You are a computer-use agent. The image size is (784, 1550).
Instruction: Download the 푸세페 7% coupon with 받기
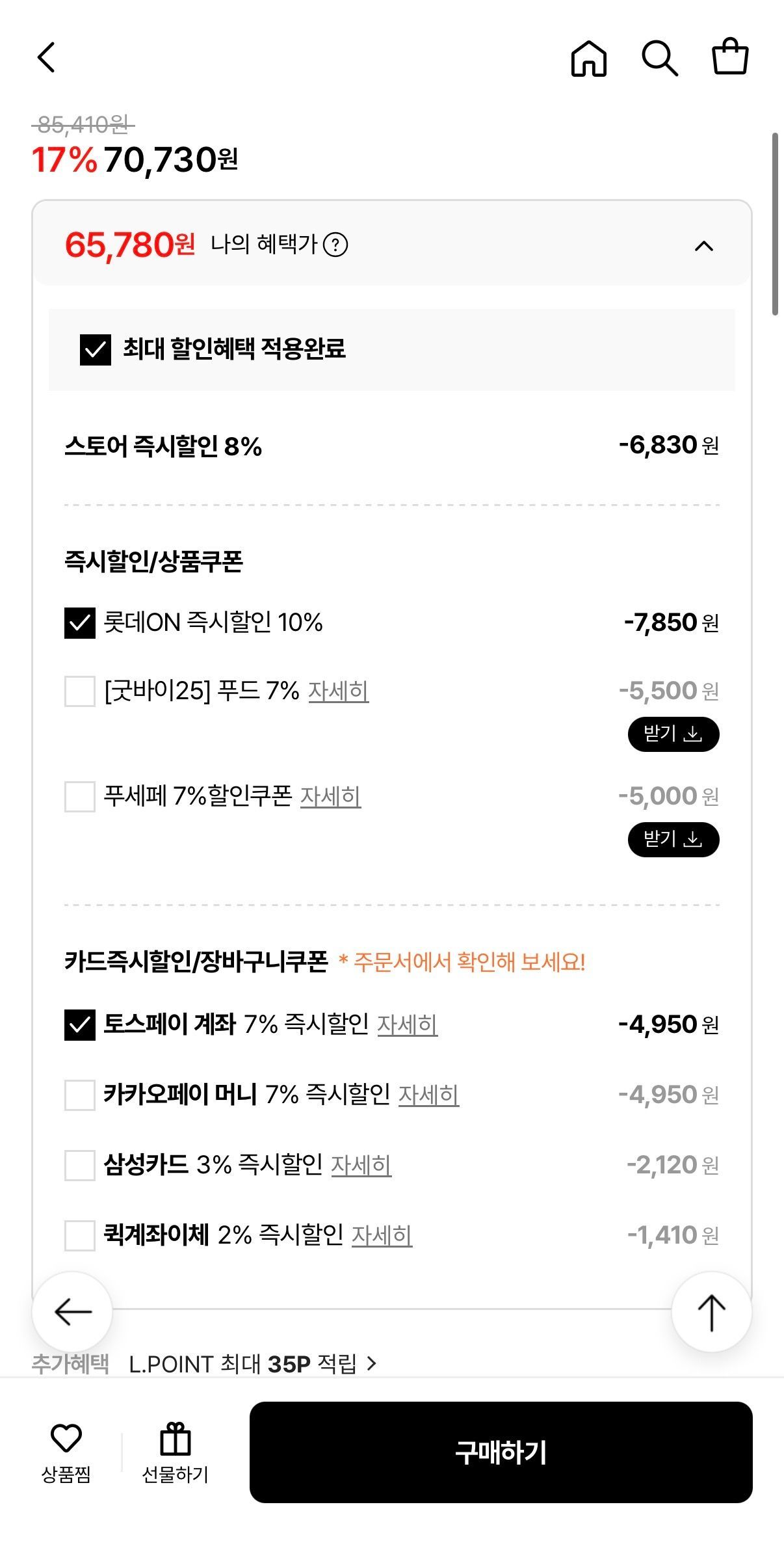coord(673,840)
